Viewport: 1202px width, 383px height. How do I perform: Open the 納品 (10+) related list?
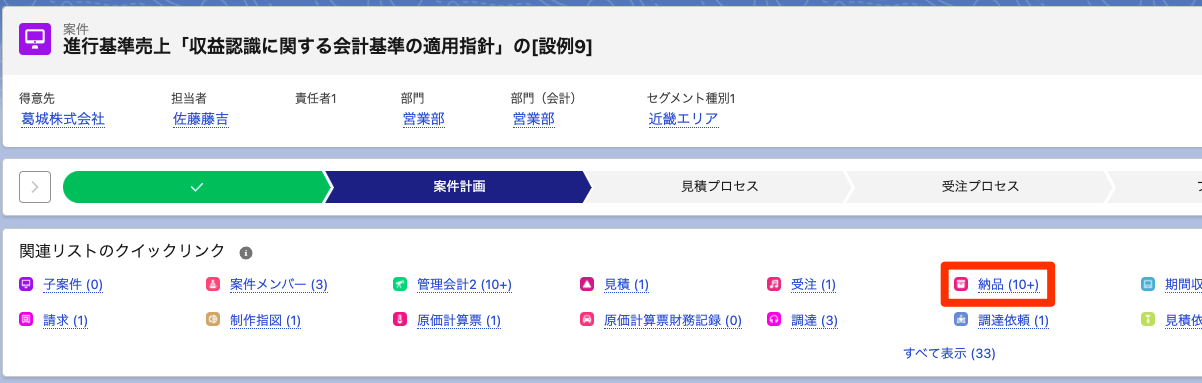click(x=1008, y=285)
